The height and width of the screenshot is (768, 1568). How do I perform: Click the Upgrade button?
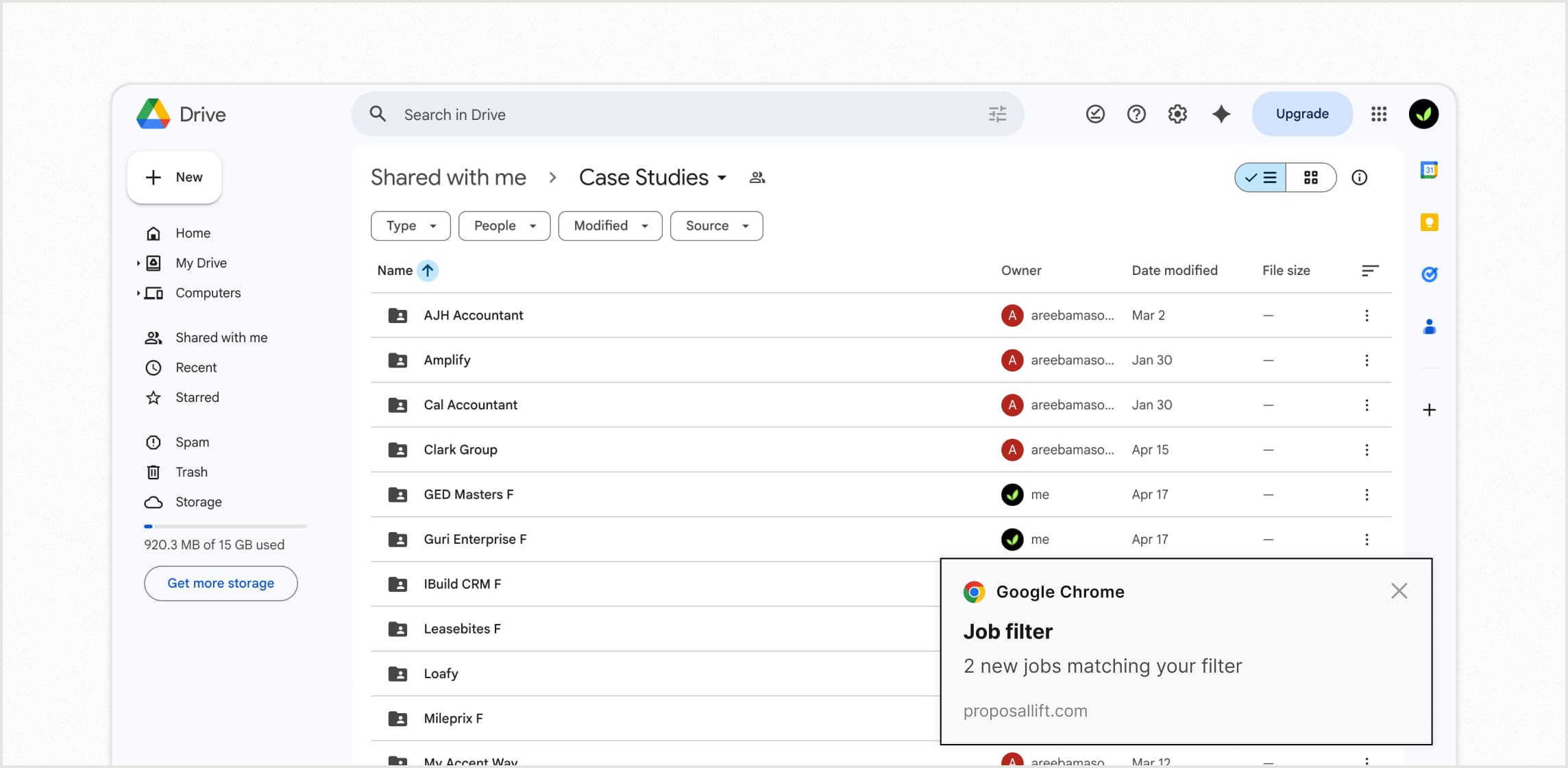1302,114
